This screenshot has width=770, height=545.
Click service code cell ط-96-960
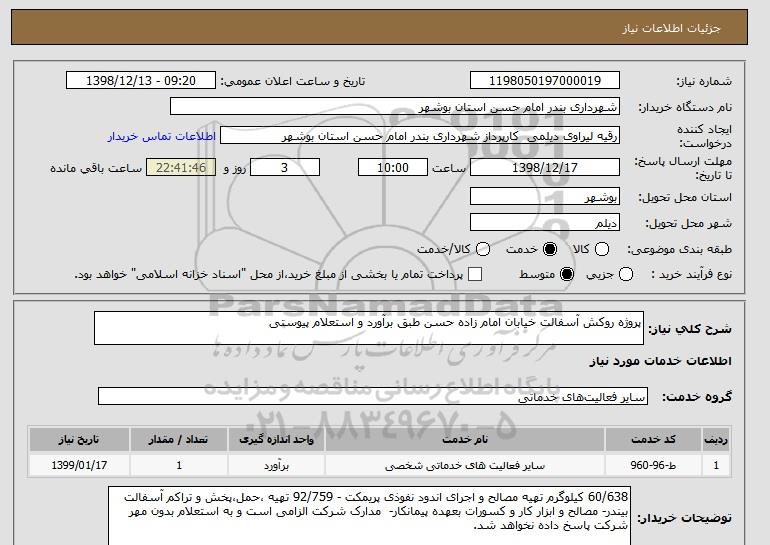653,465
